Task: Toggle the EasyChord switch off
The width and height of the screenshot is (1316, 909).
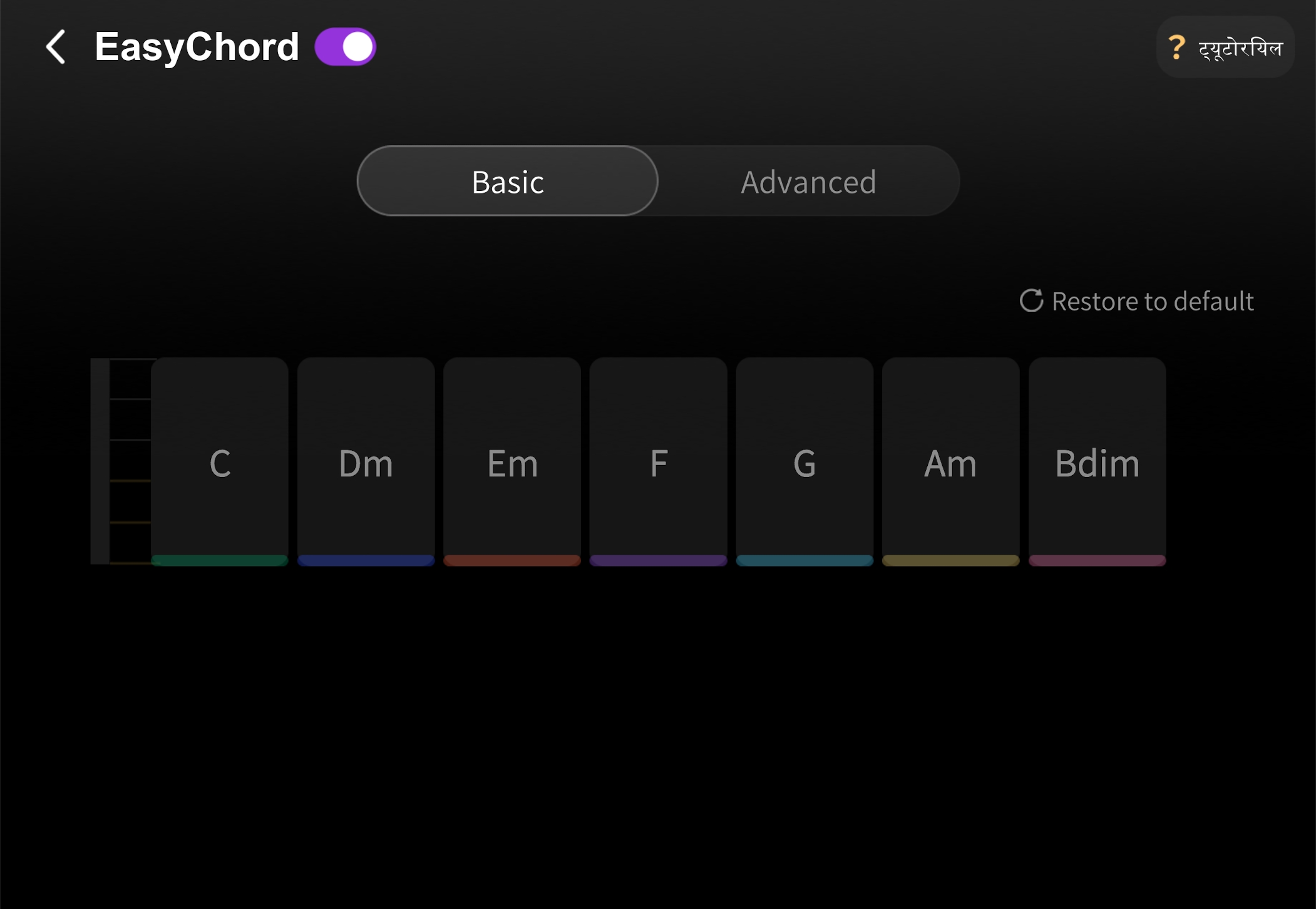Action: point(346,45)
